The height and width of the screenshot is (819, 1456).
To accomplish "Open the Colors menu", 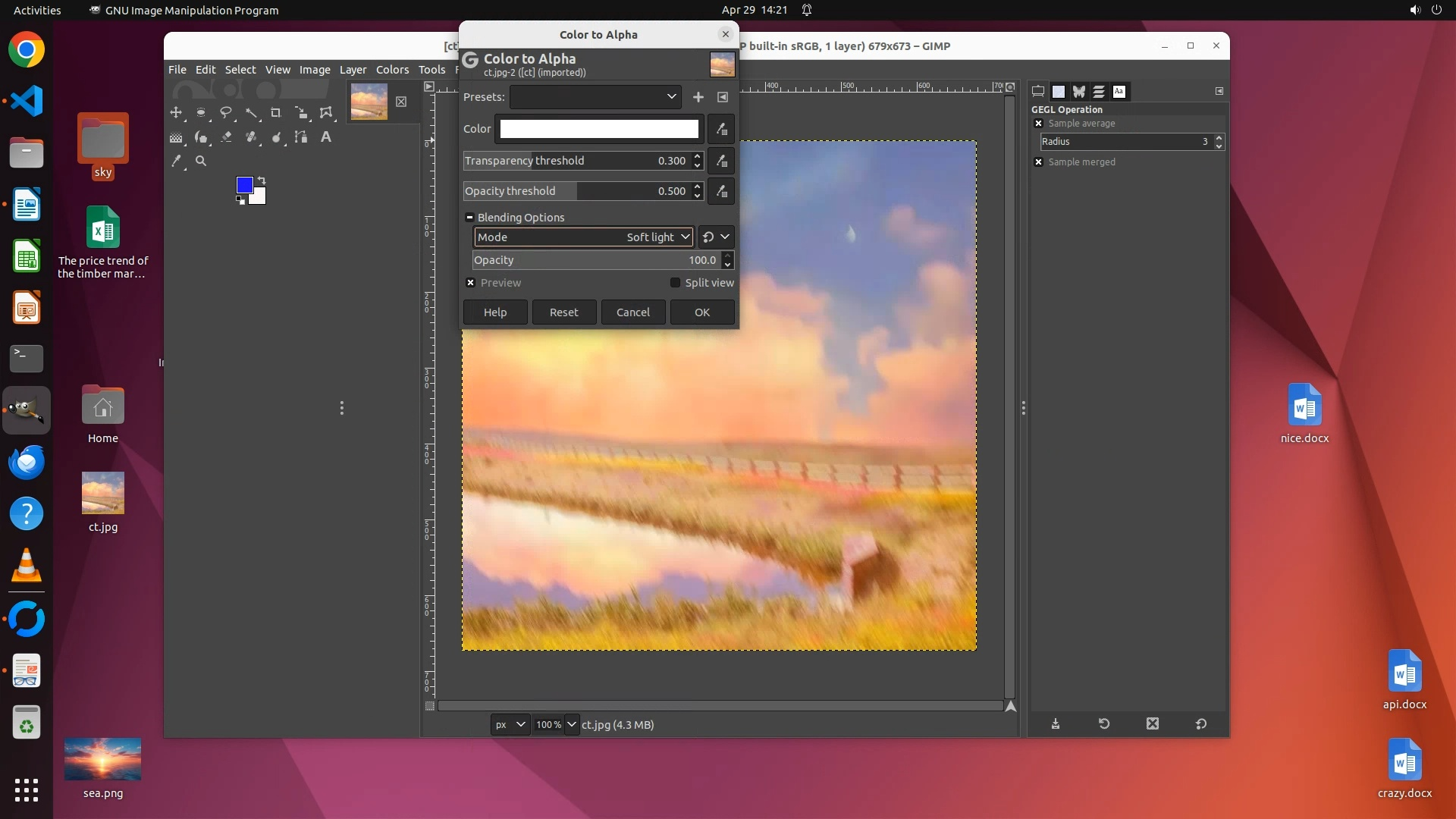I will [392, 70].
